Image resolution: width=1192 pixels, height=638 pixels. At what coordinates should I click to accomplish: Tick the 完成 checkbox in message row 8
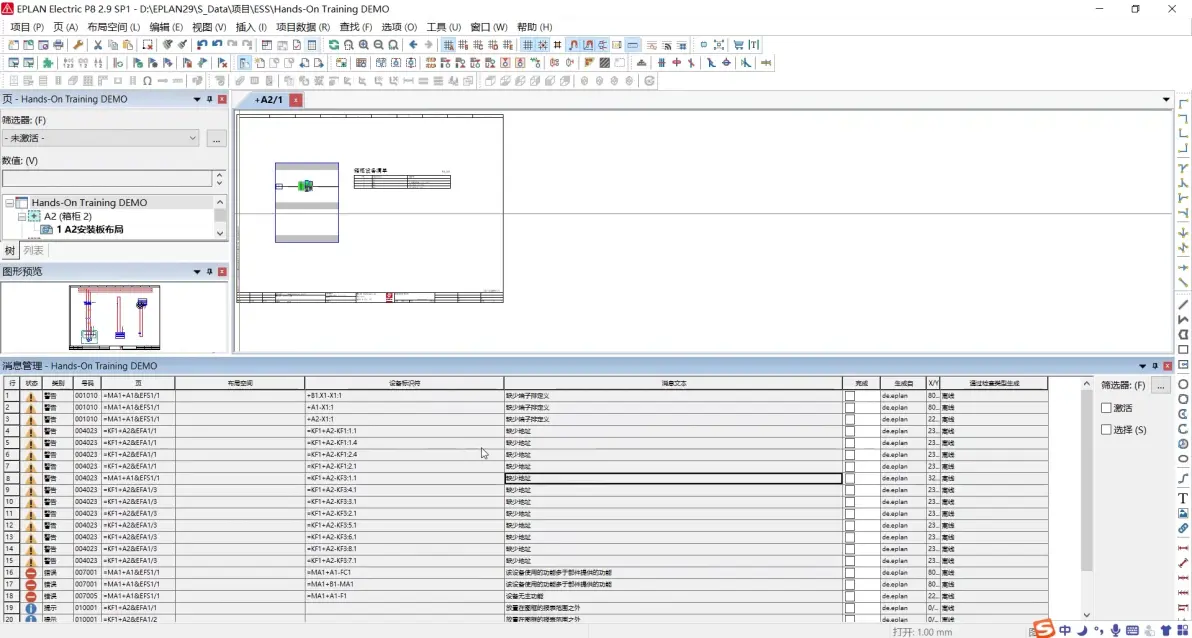[850, 478]
